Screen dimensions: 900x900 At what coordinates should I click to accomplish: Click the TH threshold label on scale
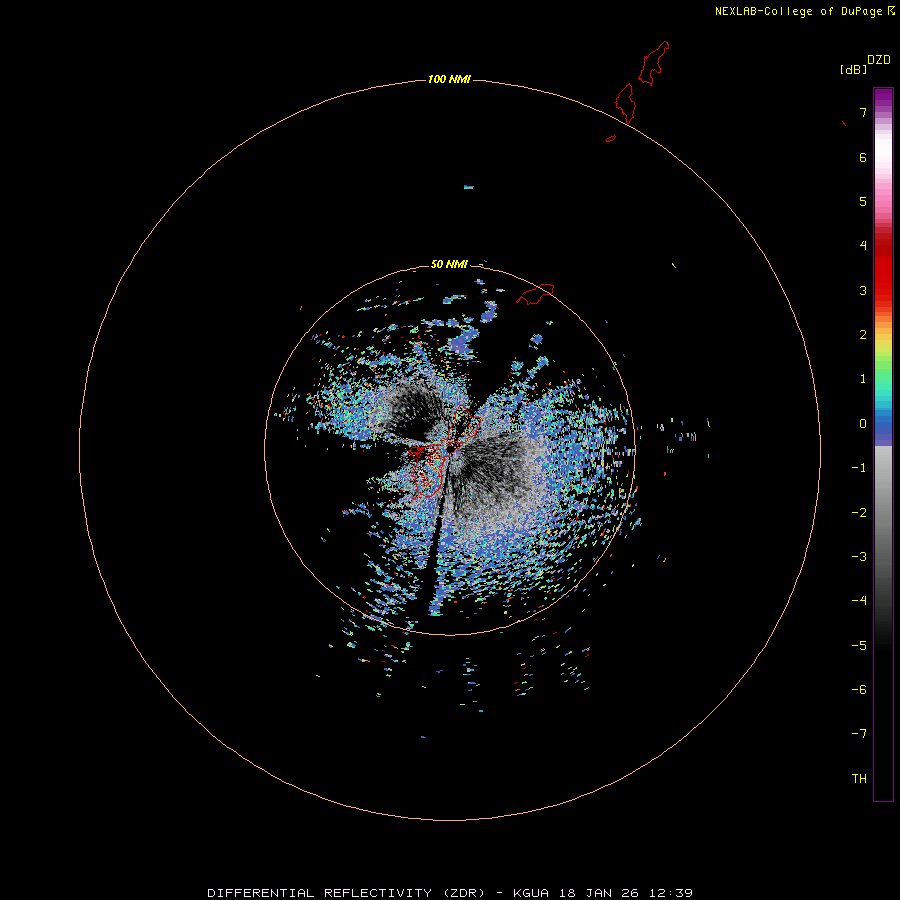(859, 779)
